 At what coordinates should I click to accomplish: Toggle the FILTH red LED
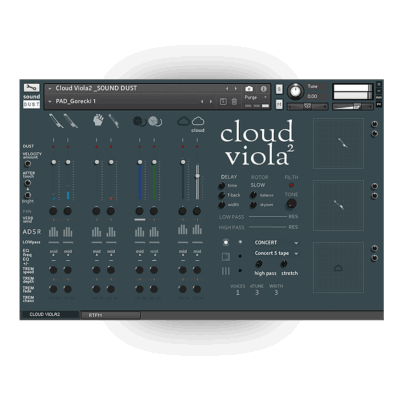[291, 185]
